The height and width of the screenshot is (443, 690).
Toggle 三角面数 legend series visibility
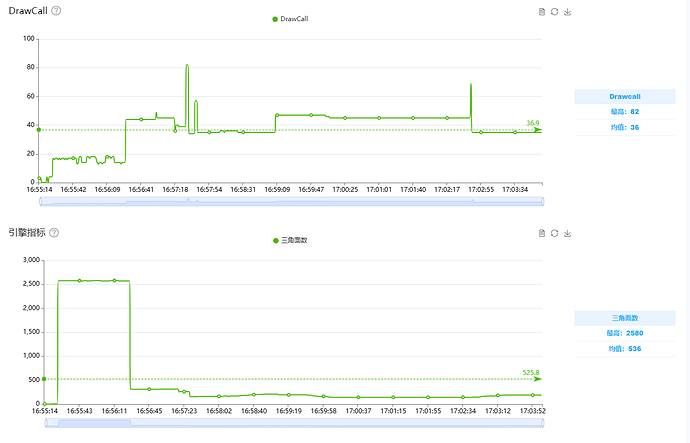pos(290,240)
